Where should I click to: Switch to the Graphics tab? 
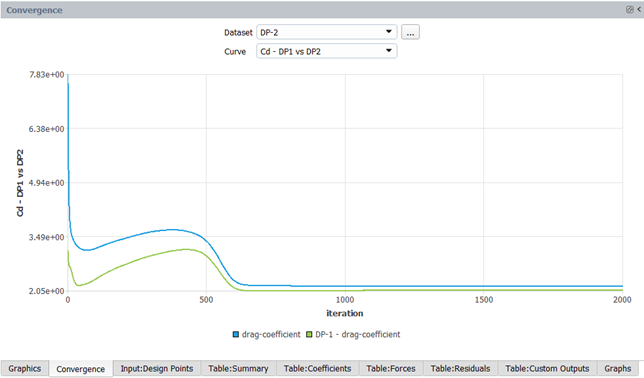pyautogui.click(x=25, y=369)
